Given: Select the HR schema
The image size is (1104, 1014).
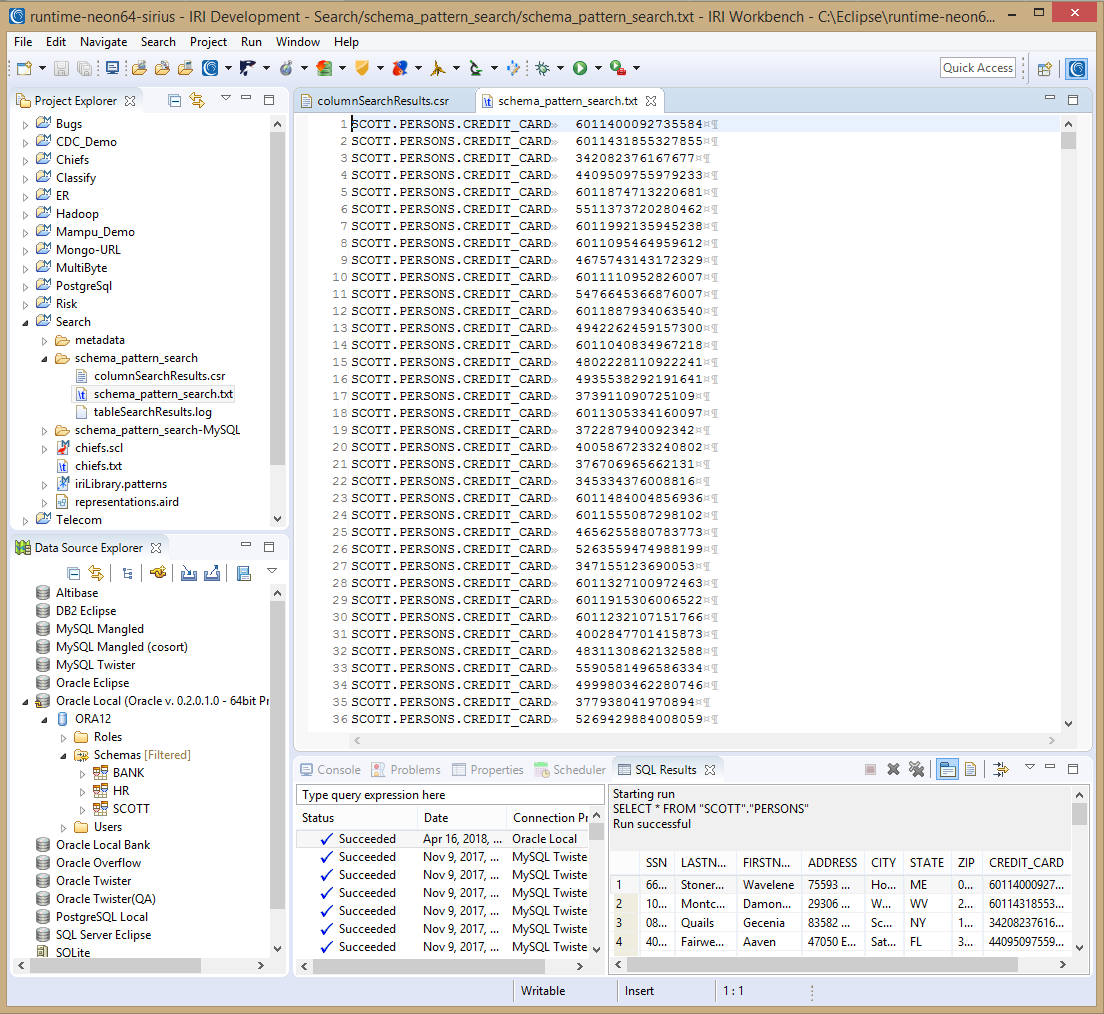Looking at the screenshot, I should (x=120, y=791).
